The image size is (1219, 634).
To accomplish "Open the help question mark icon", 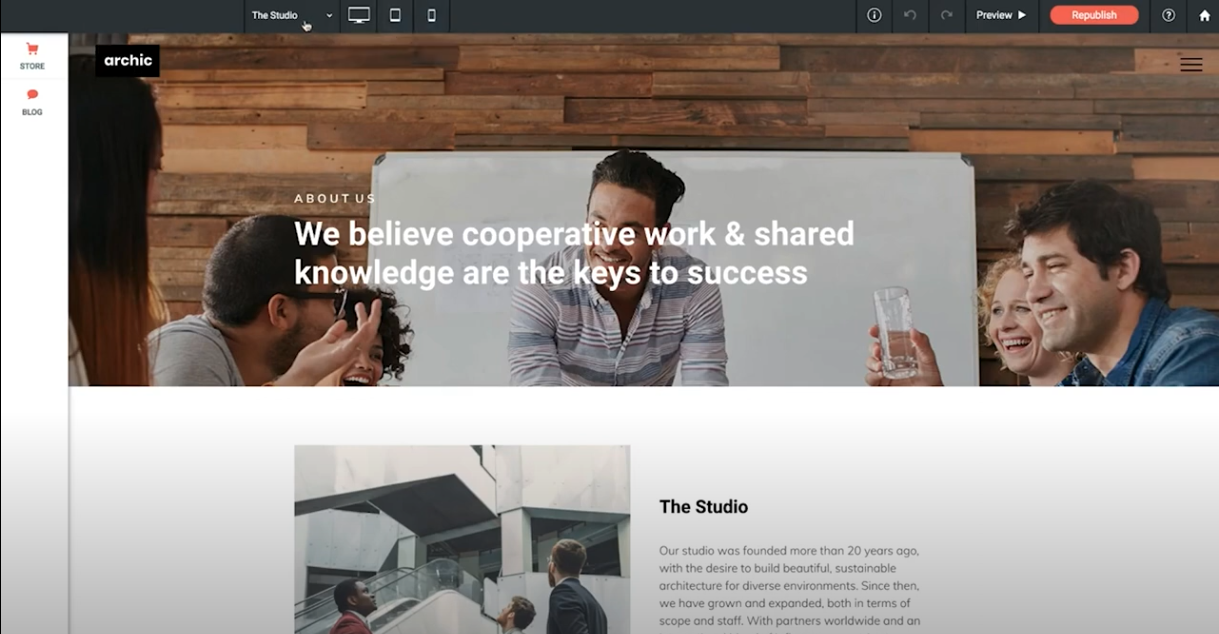I will click(1168, 15).
